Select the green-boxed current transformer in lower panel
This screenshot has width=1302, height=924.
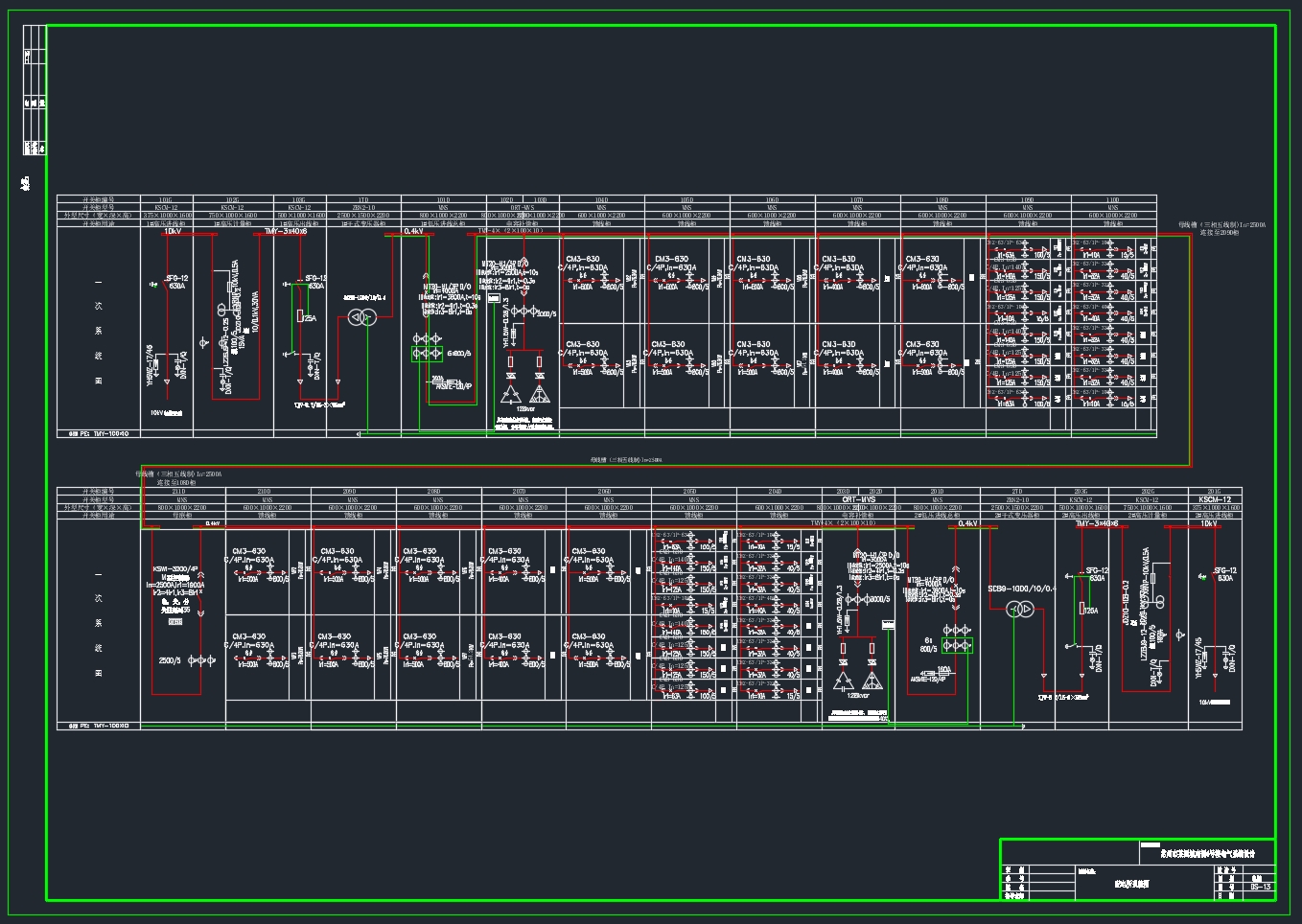pyautogui.click(x=957, y=646)
